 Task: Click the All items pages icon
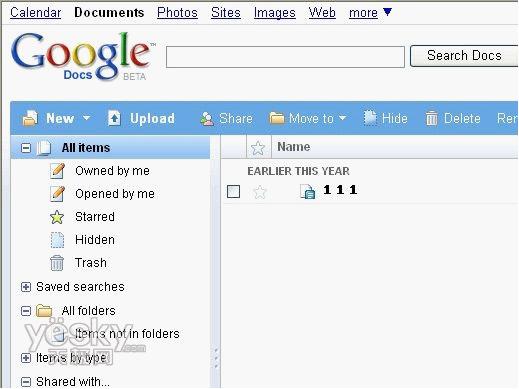pos(44,148)
